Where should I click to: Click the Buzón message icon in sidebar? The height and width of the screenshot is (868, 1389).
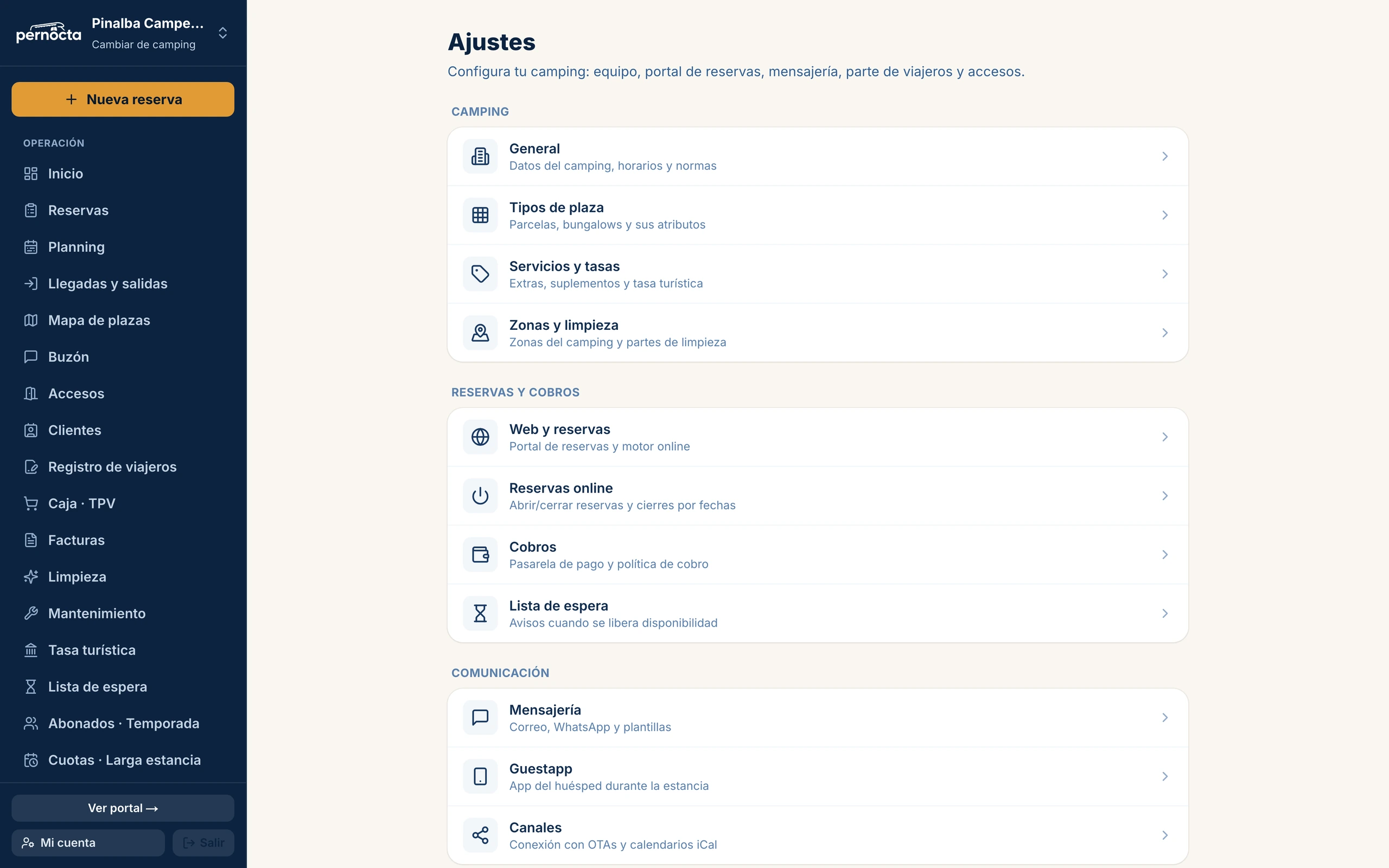coord(31,357)
